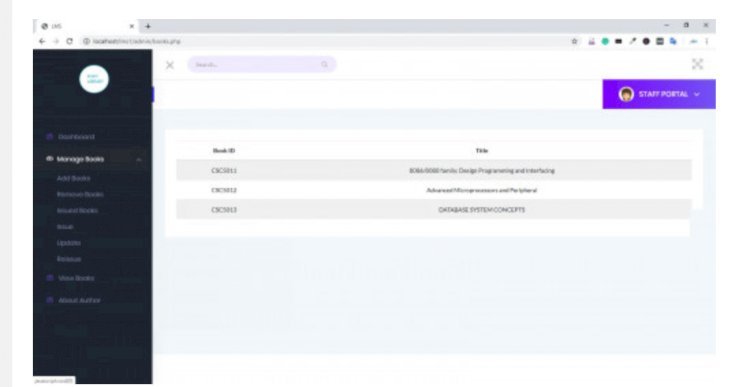Click the About Author sidebar icon
Image resolution: width=750 pixels, height=387 pixels.
[x=49, y=300]
